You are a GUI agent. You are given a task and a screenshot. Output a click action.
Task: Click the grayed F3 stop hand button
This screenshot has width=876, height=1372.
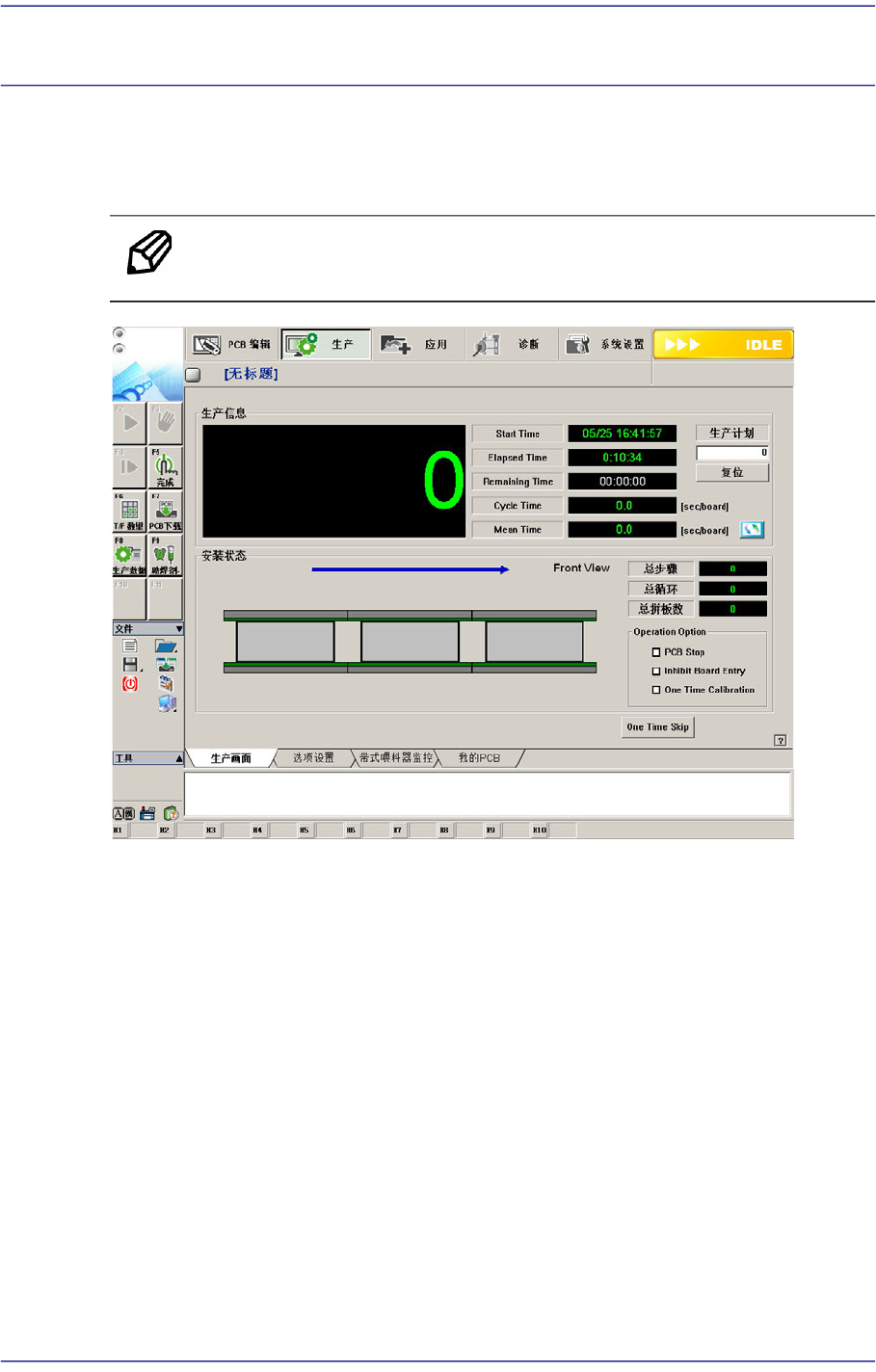(x=166, y=423)
